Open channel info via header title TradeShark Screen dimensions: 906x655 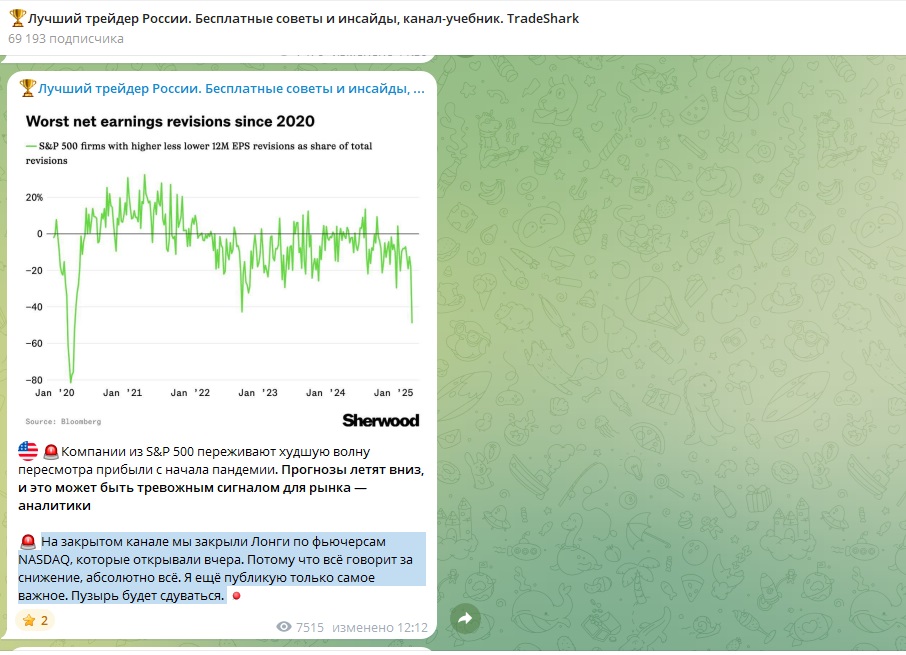[x=300, y=18]
